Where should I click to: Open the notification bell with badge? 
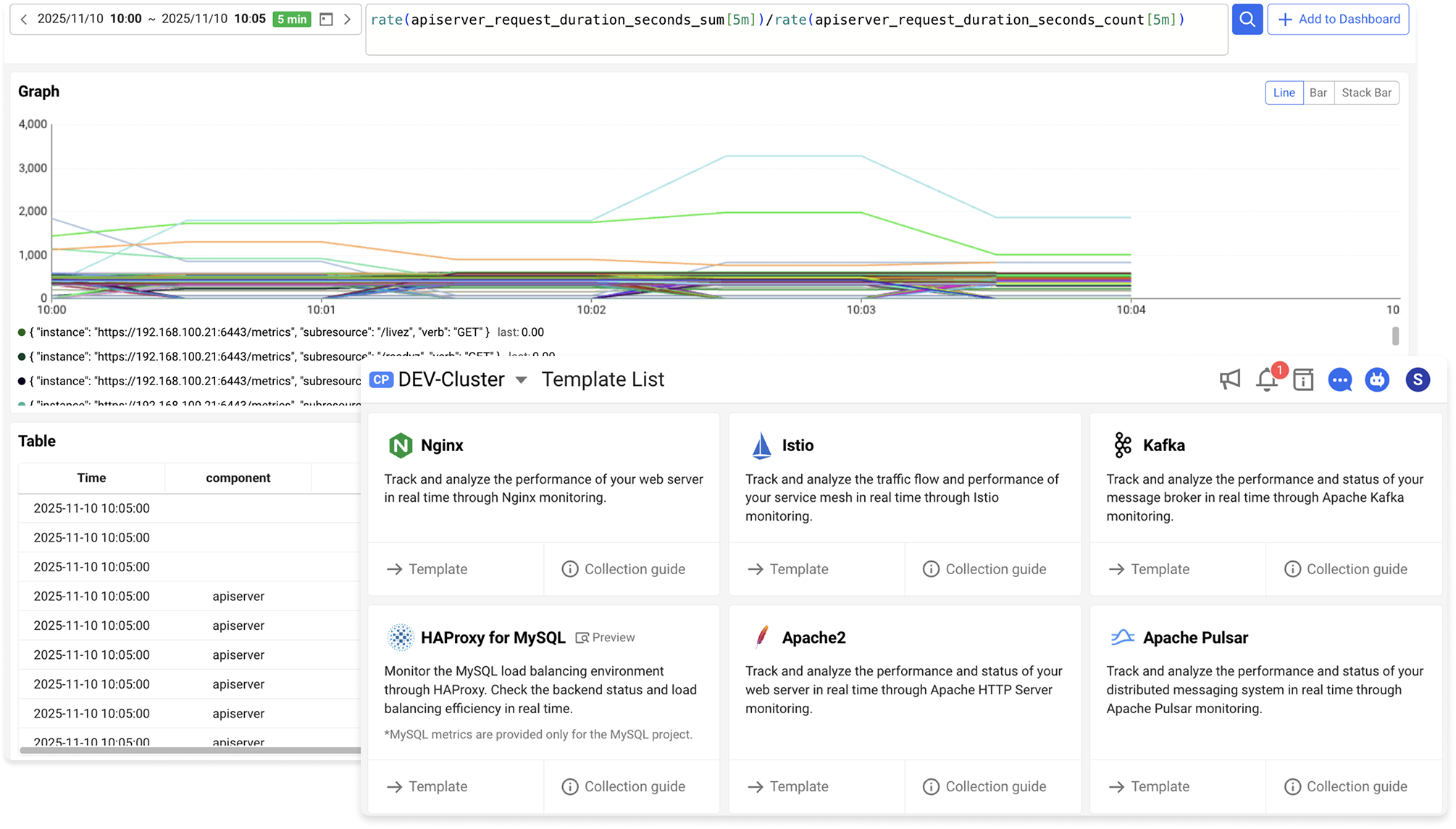point(1267,379)
